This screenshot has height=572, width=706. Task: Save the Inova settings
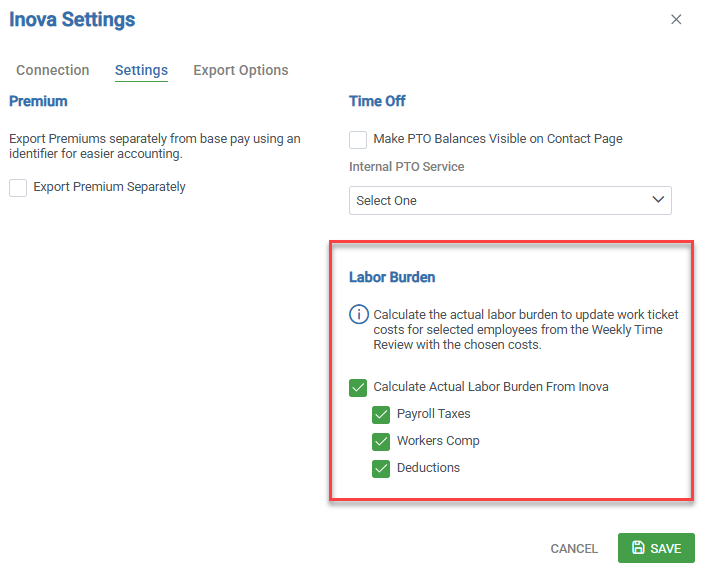click(x=656, y=548)
